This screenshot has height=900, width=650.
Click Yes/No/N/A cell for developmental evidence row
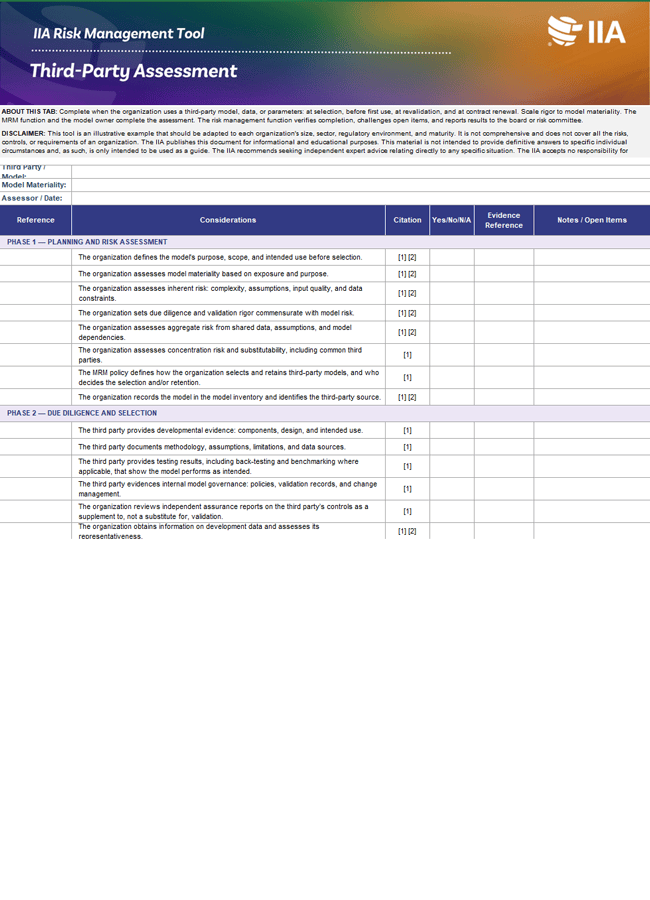452,430
